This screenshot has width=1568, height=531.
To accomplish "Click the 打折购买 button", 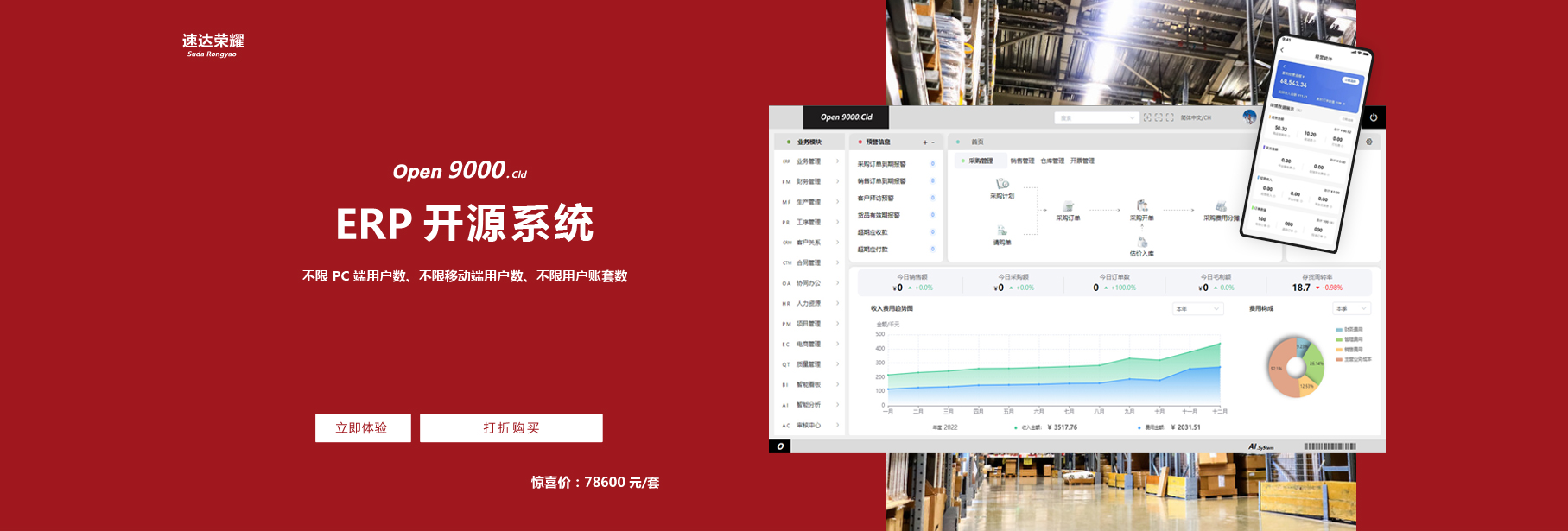I will (x=511, y=428).
